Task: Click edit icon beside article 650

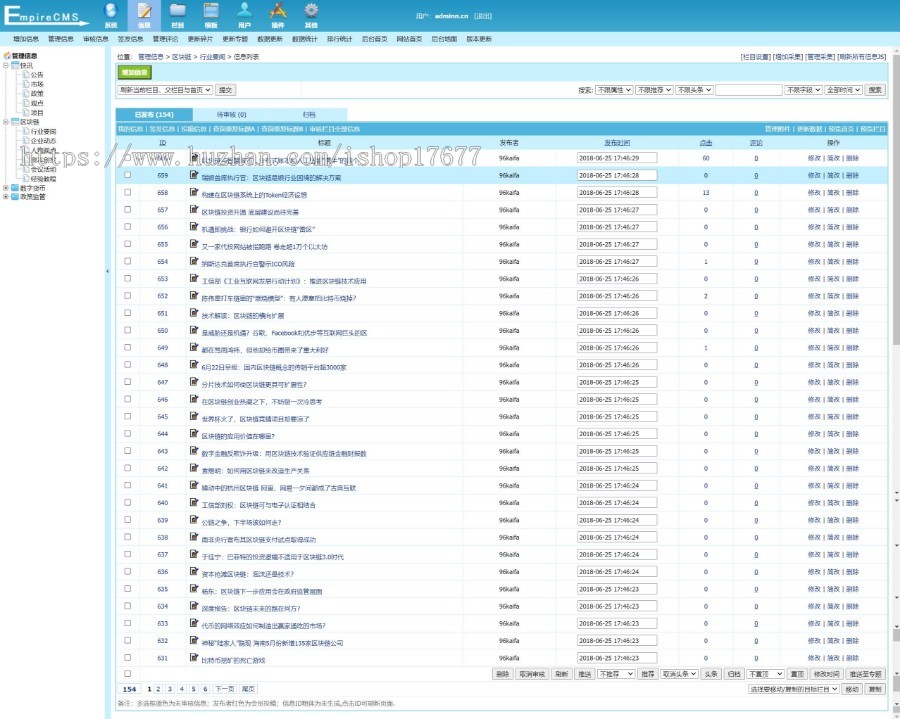Action: click(x=194, y=330)
